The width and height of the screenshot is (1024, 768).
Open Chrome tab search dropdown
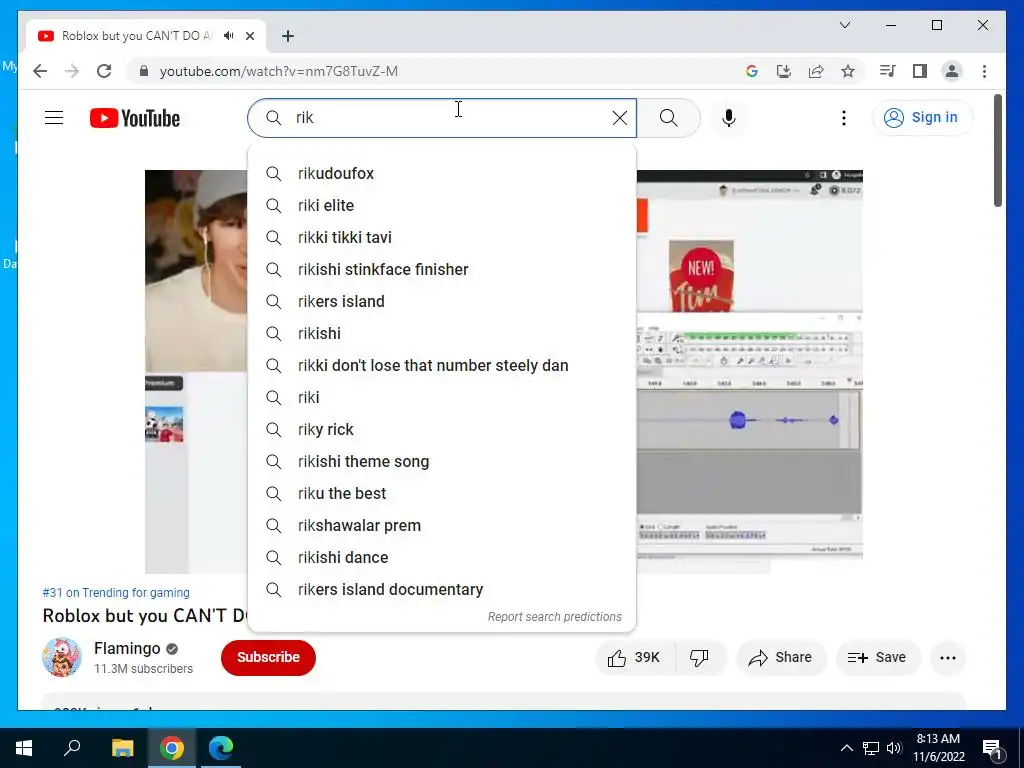click(844, 25)
